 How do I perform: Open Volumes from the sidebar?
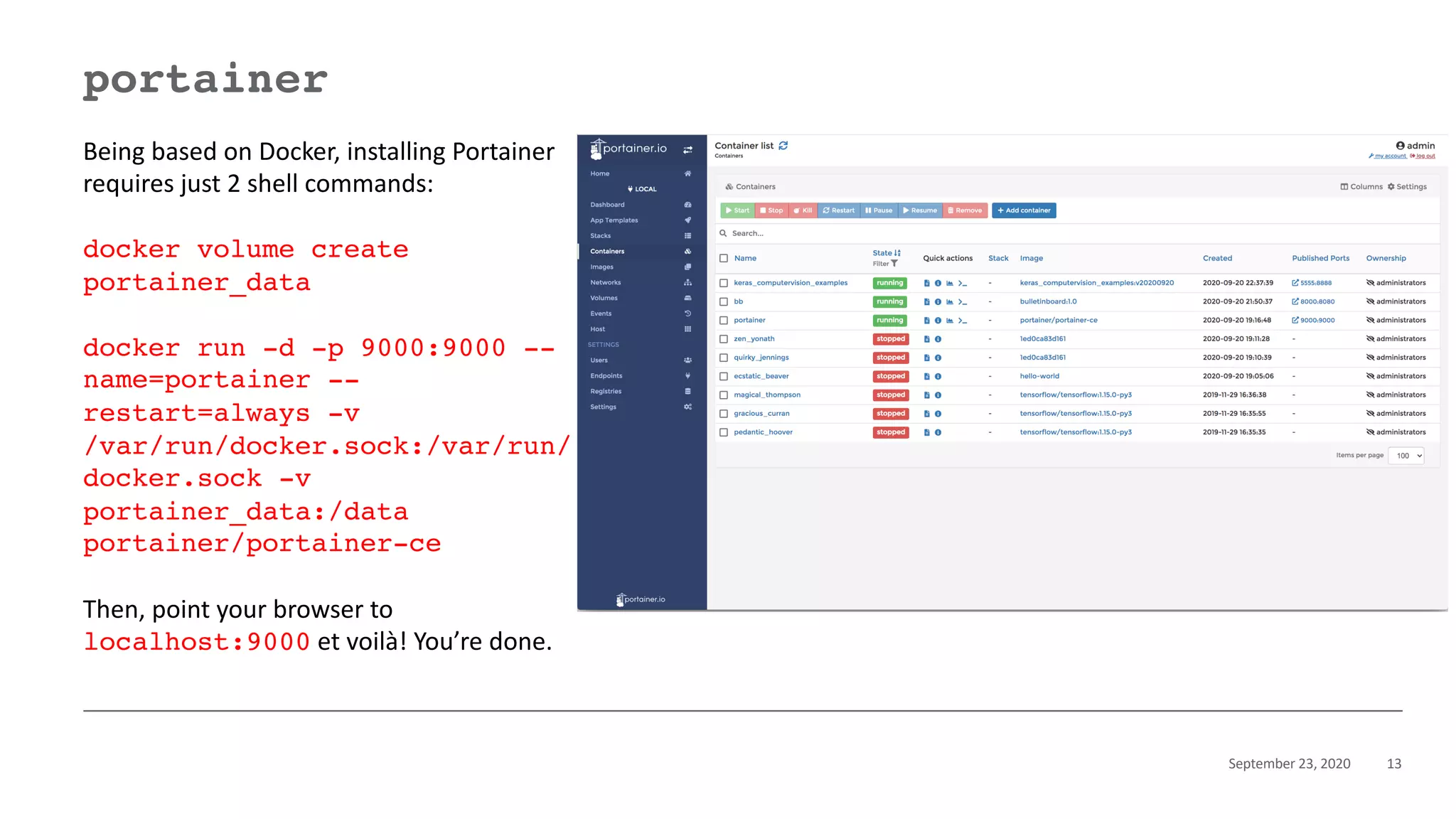(604, 299)
